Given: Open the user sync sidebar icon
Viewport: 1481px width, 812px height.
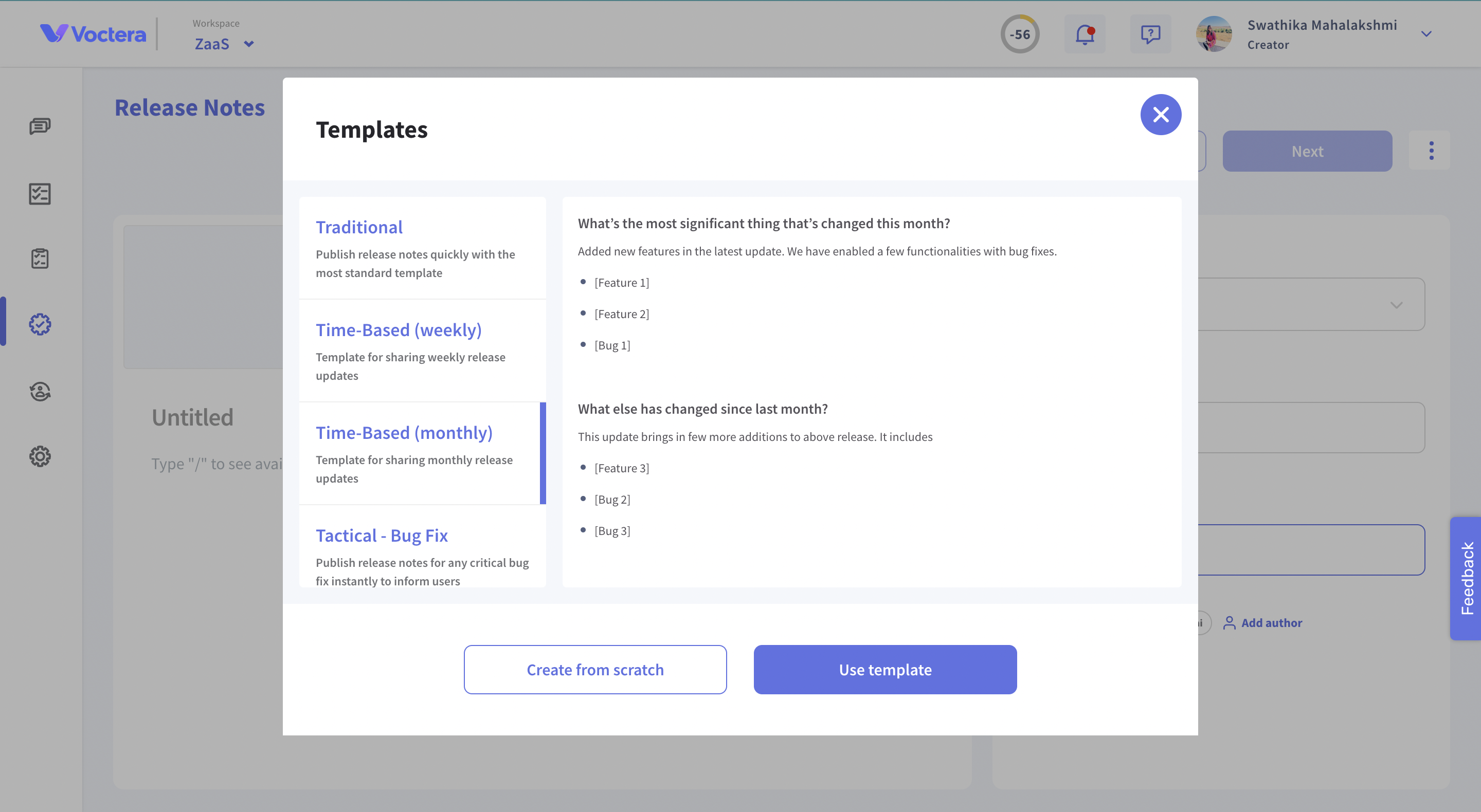Looking at the screenshot, I should click(x=40, y=391).
